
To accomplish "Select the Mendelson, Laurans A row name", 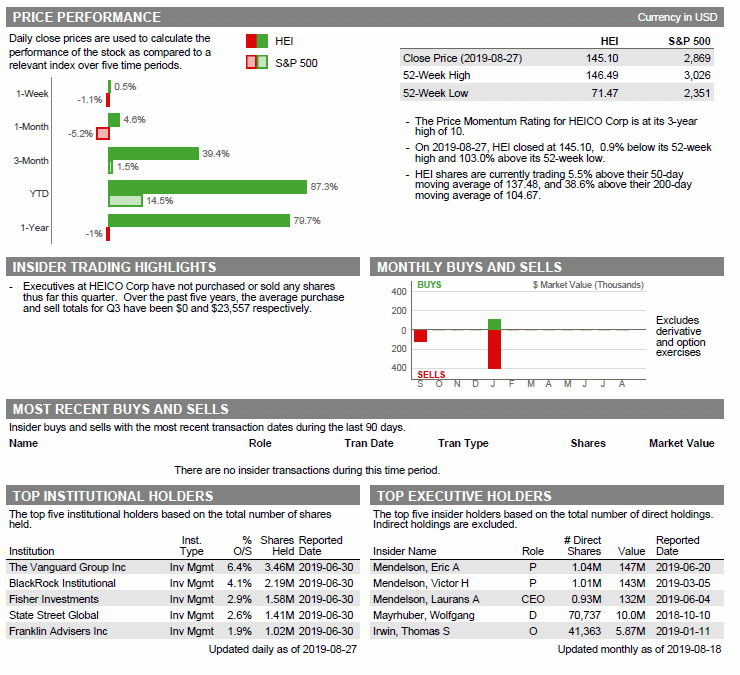I will tap(426, 600).
